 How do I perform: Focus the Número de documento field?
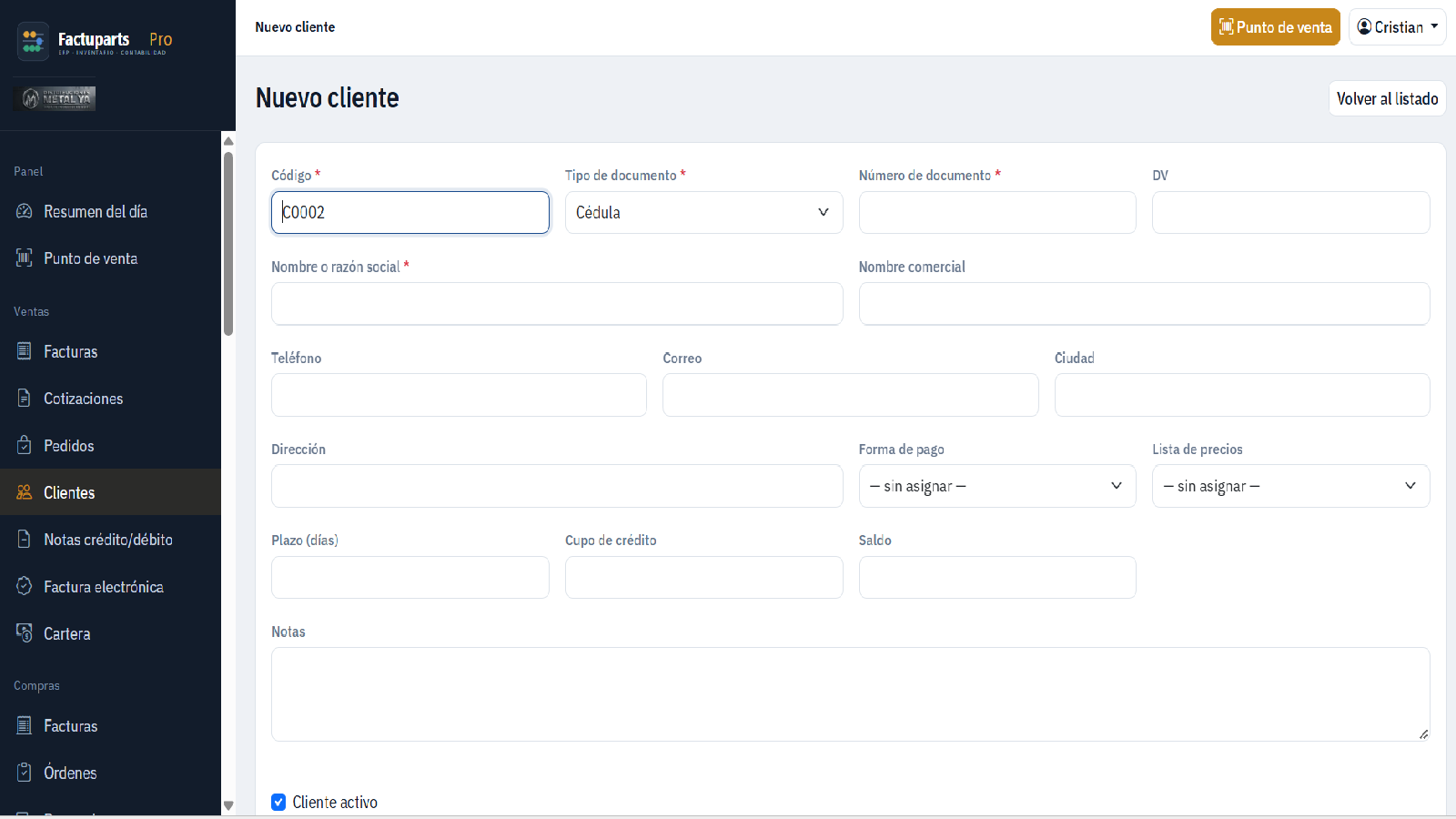[997, 212]
